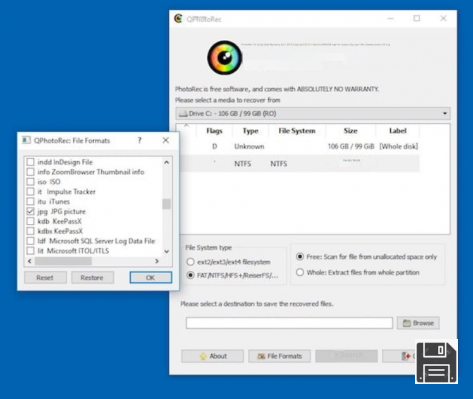Screen dimensions: 473x399
Task: Uncheck the jpg JPG picture checkbox
Action: (x=30, y=211)
